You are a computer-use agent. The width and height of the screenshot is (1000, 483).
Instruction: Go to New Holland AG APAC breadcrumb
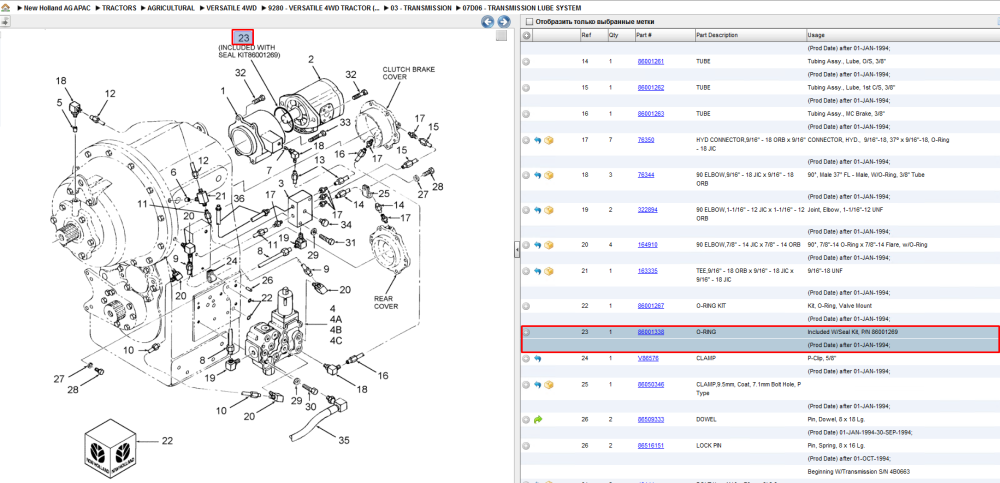coord(57,8)
